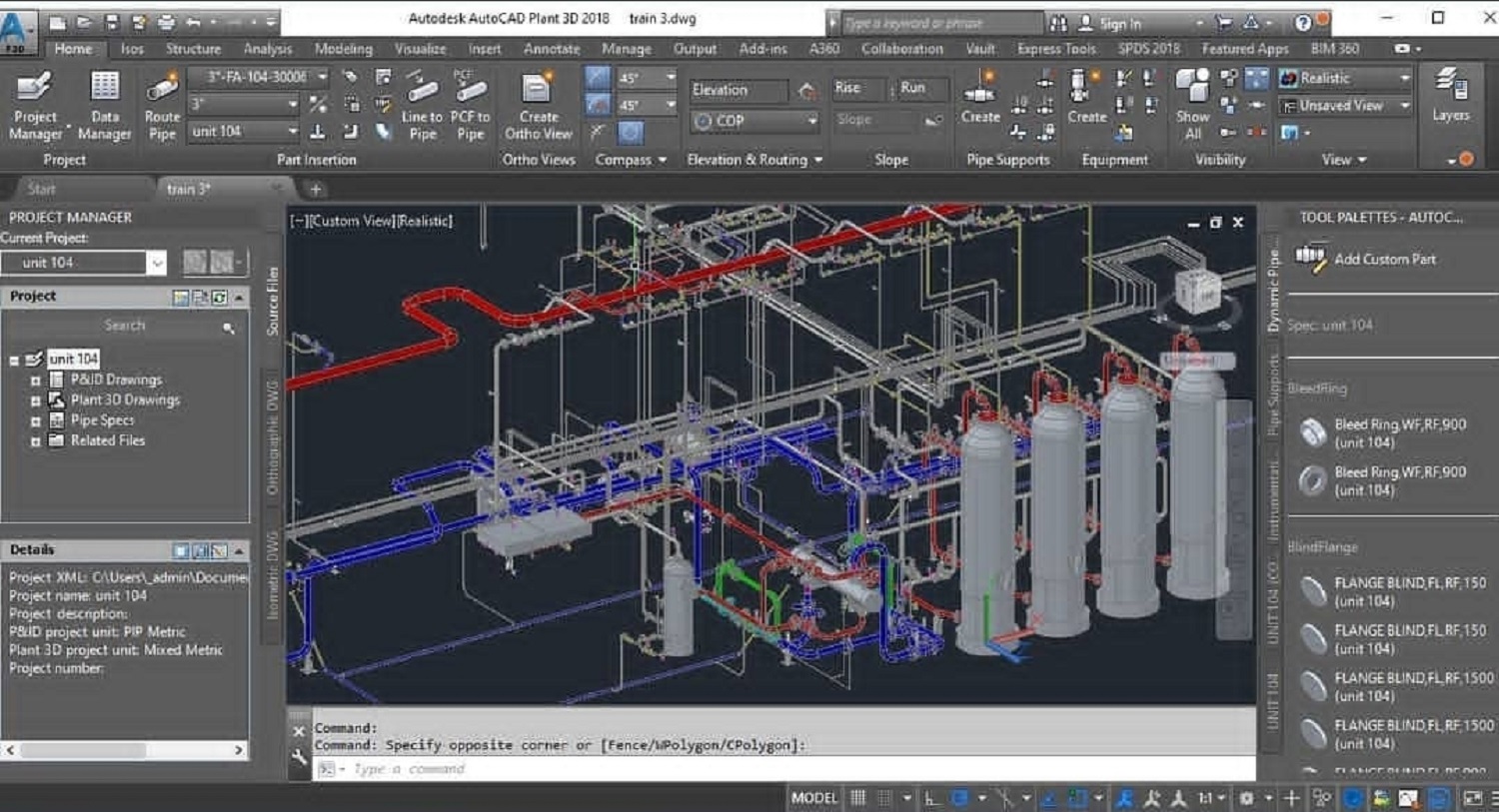The width and height of the screenshot is (1499, 812).
Task: Toggle the COP elevation option
Action: 754,121
